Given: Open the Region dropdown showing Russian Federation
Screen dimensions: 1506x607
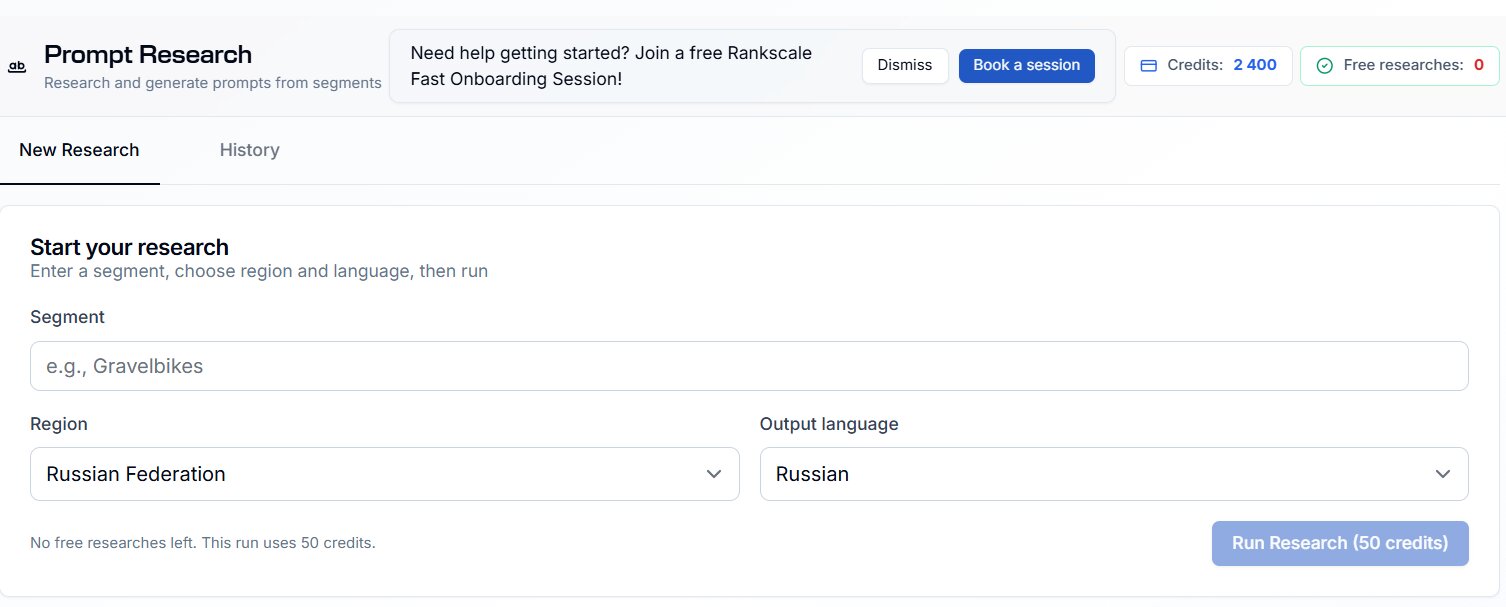Looking at the screenshot, I should tap(385, 474).
